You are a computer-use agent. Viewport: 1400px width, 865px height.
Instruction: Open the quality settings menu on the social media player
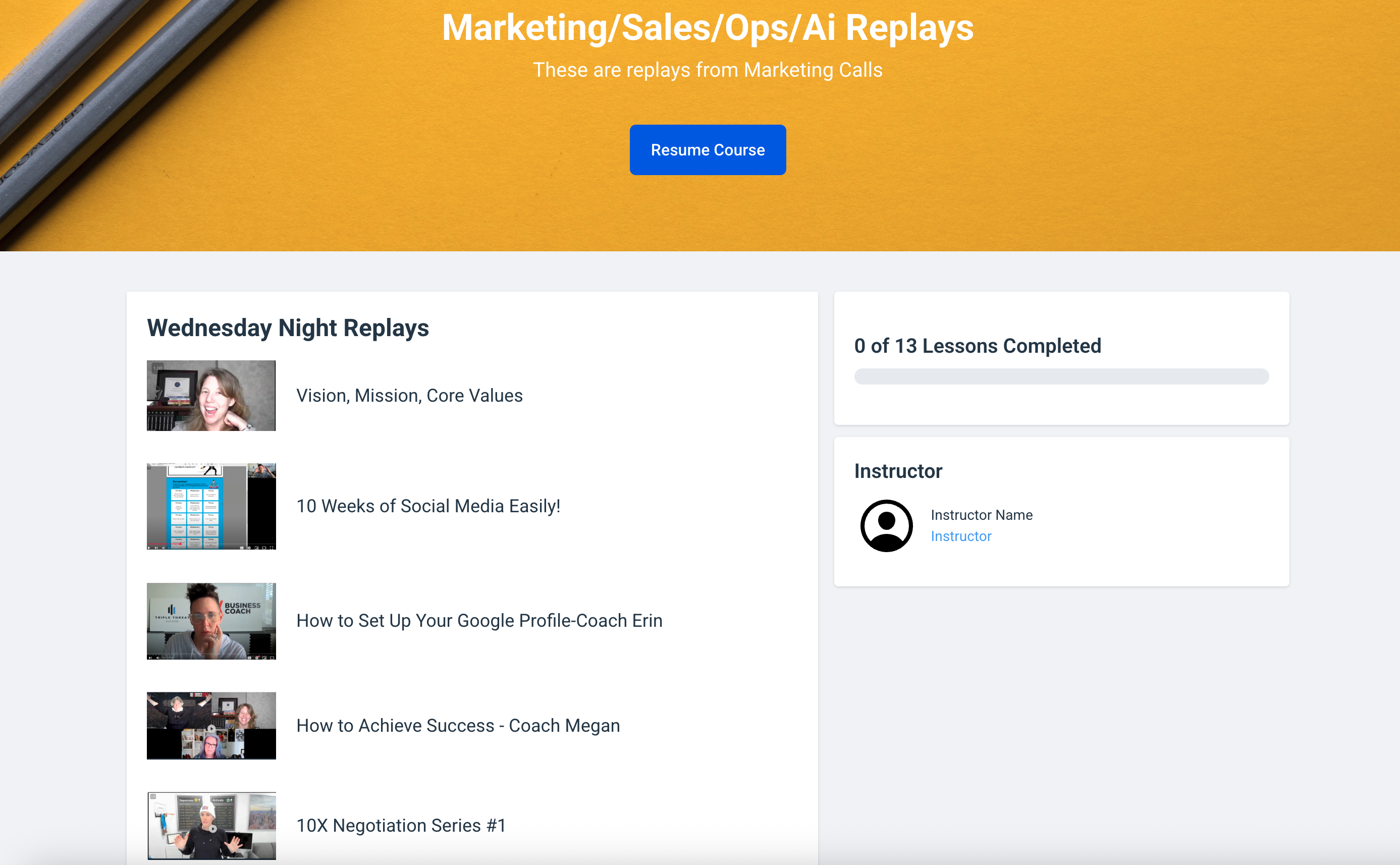tap(249, 548)
